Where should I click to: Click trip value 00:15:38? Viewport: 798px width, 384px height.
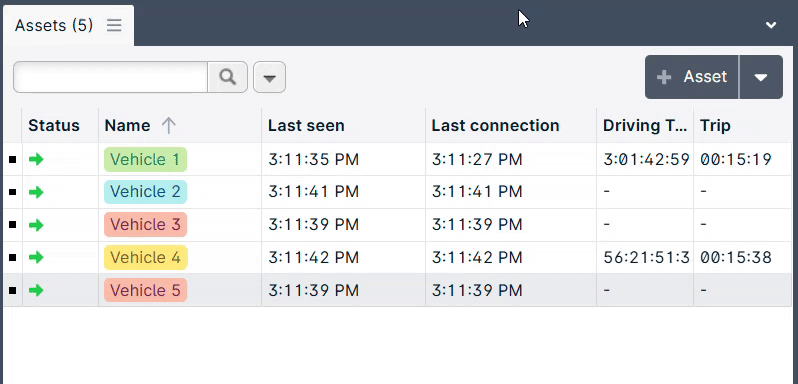click(x=736, y=257)
